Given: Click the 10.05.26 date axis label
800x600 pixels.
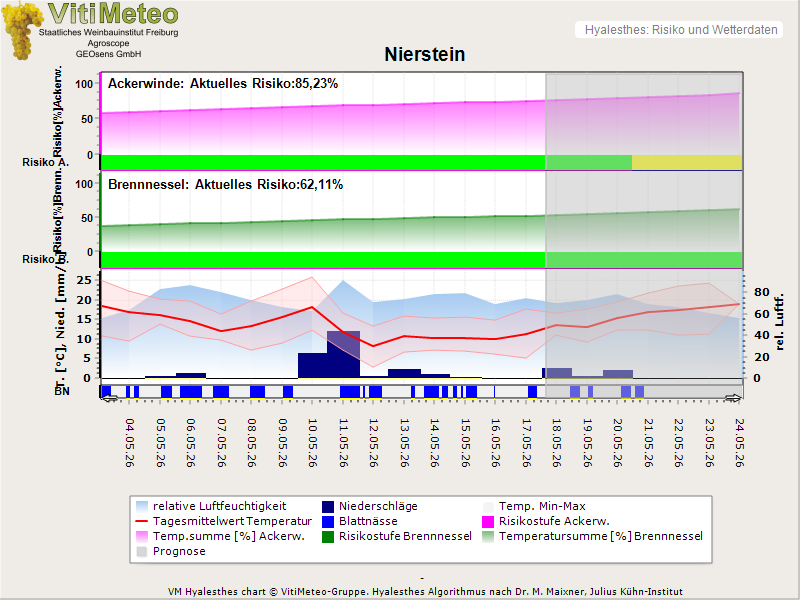Looking at the screenshot, I should (x=312, y=443).
